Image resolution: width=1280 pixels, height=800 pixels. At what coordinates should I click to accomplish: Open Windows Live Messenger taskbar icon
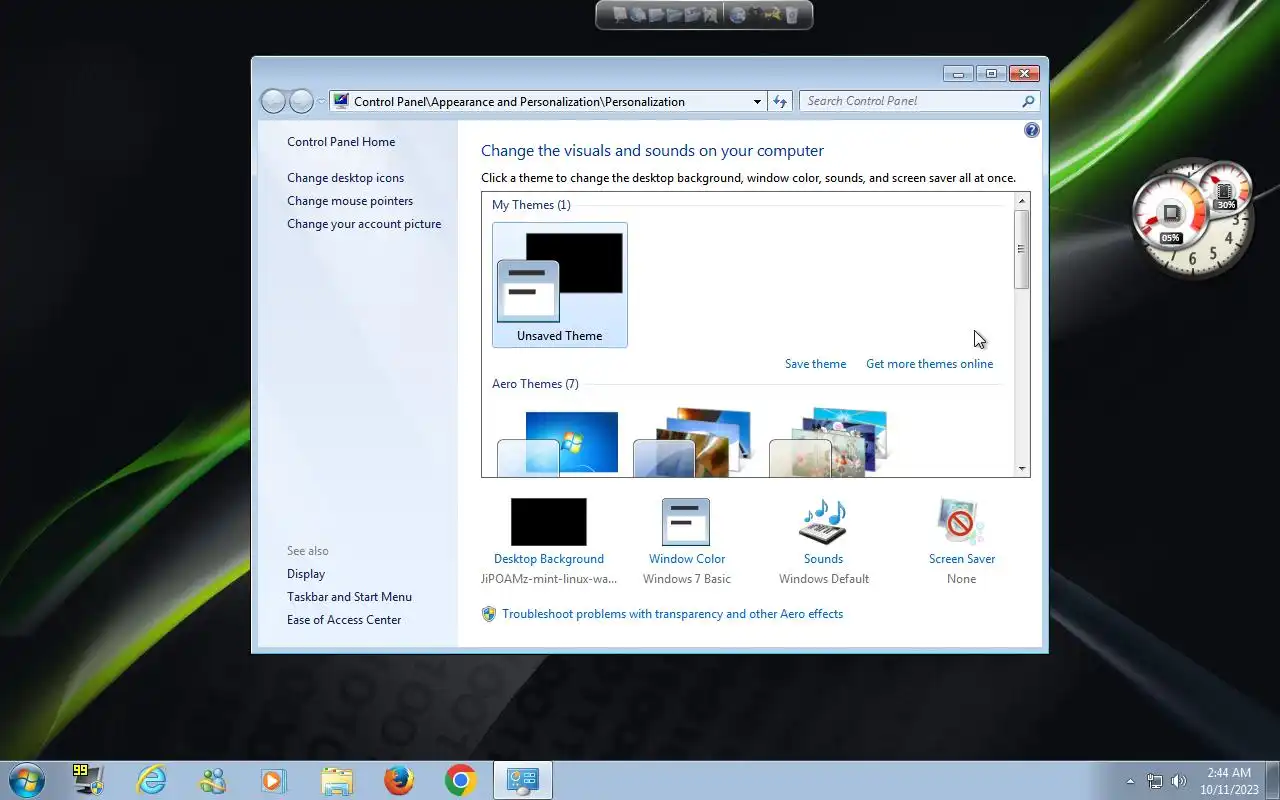[x=213, y=780]
